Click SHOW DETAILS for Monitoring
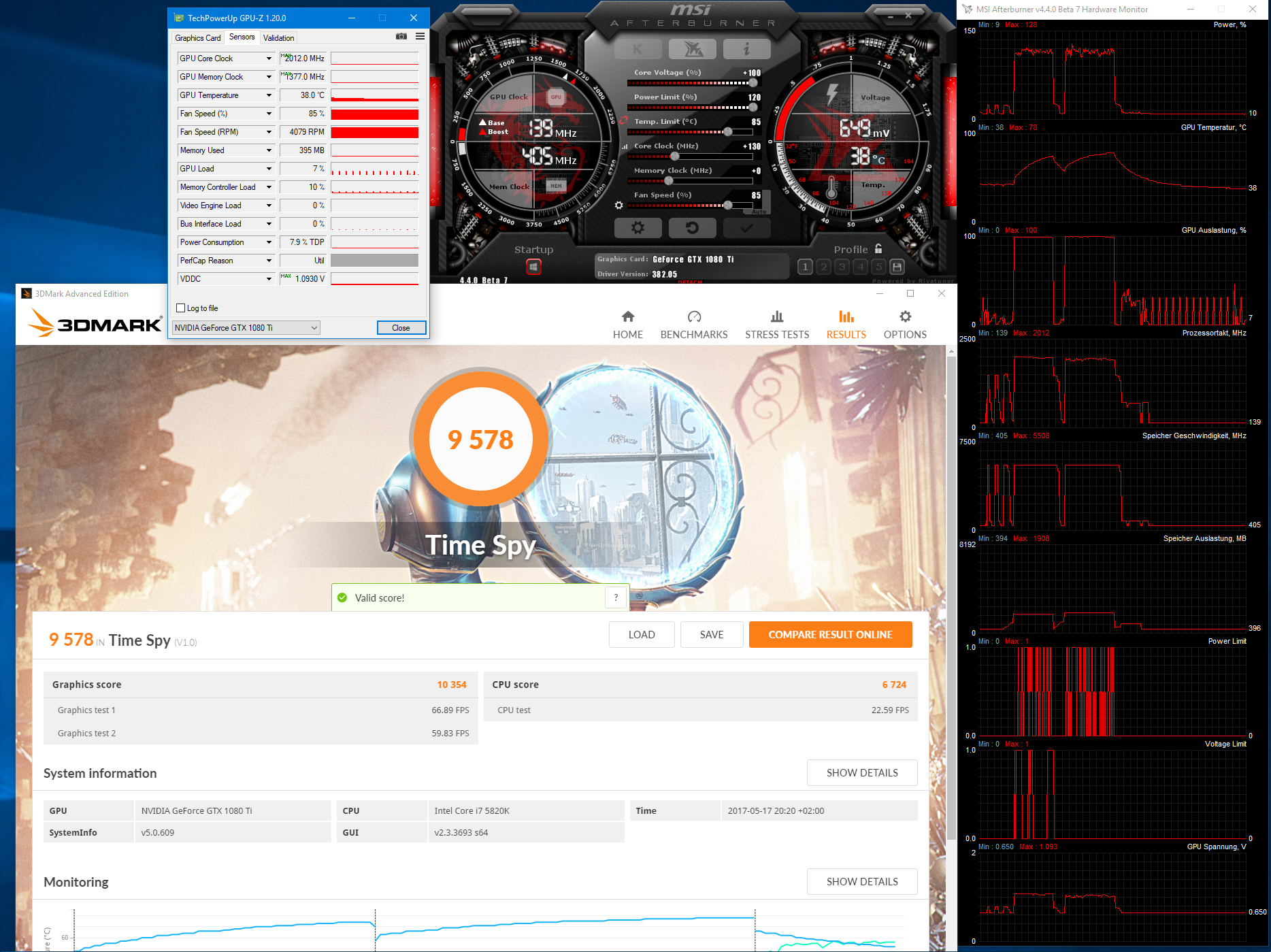This screenshot has width=1271, height=952. [862, 882]
